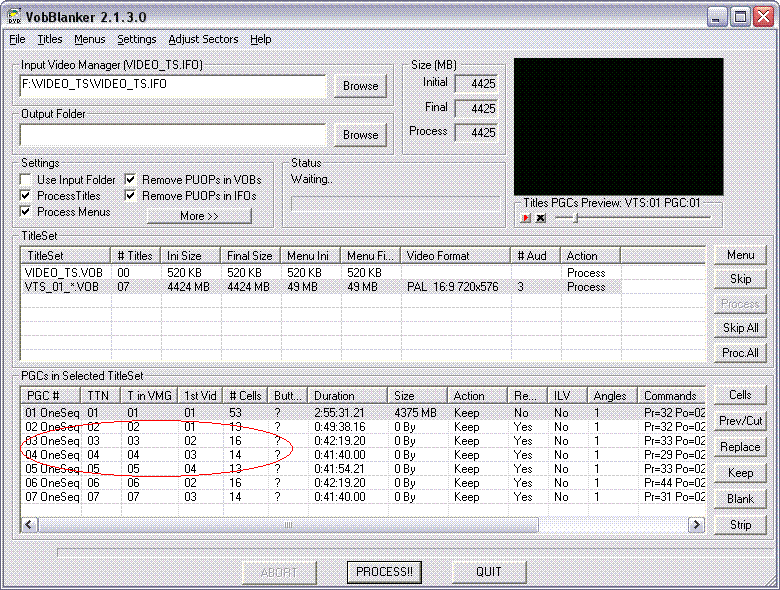Click the # Cells column header

pos(245,395)
